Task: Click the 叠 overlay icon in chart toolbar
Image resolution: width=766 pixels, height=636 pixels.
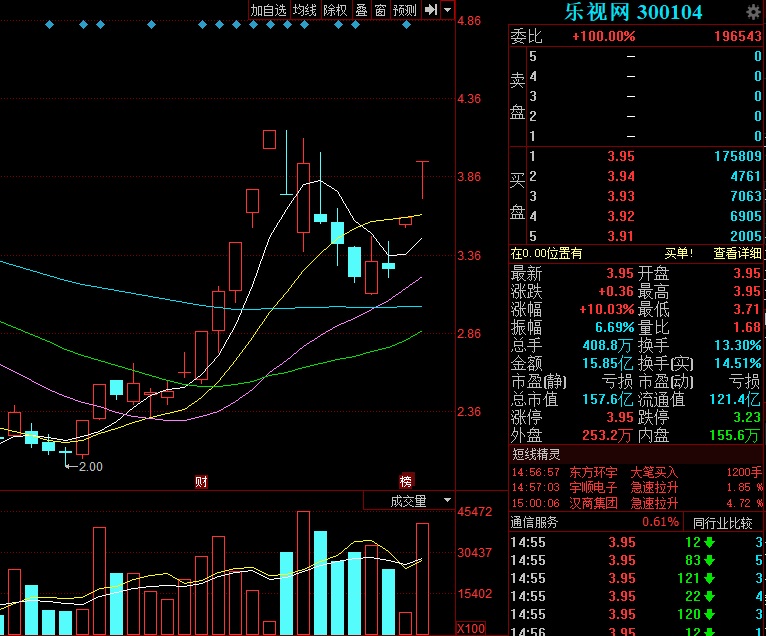Action: point(362,10)
